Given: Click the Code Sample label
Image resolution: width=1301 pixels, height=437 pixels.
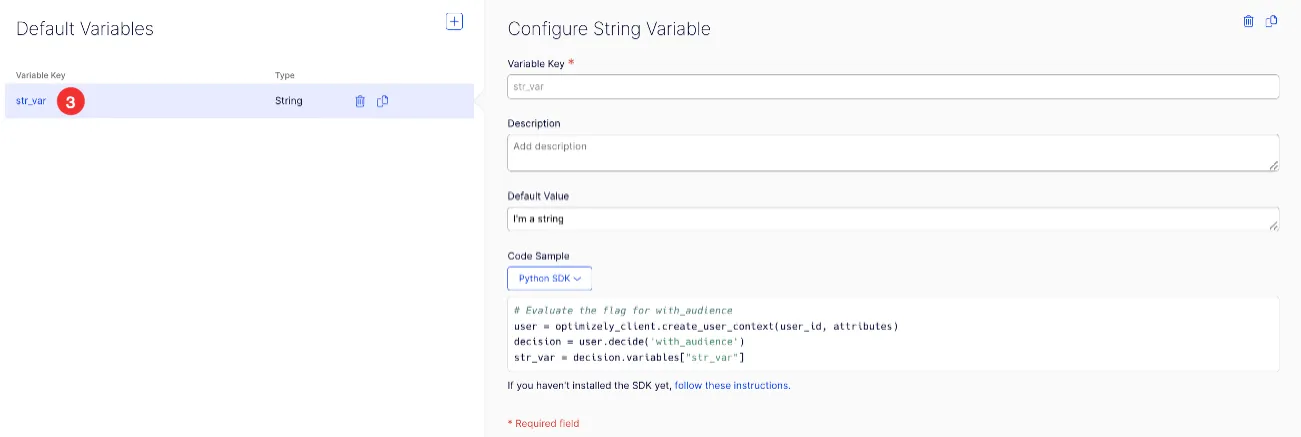Looking at the screenshot, I should tap(538, 256).
